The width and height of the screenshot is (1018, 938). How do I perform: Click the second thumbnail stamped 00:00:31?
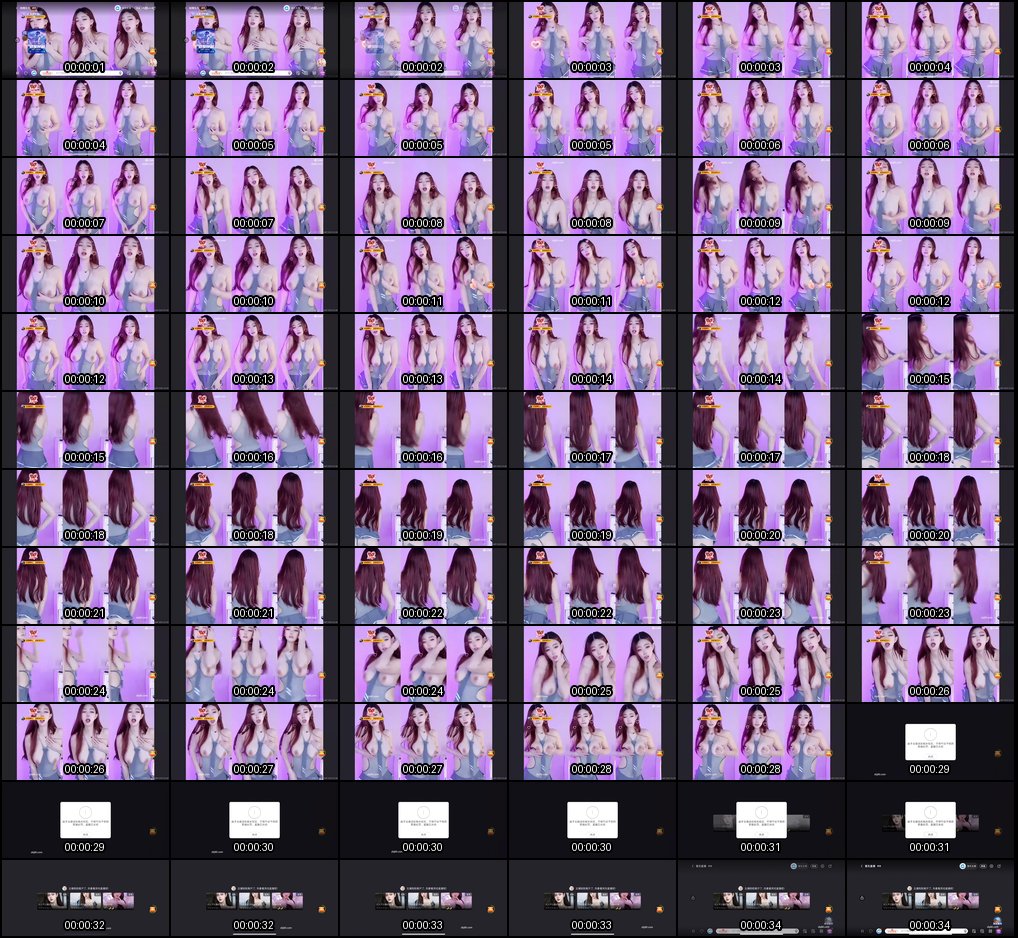click(x=930, y=820)
